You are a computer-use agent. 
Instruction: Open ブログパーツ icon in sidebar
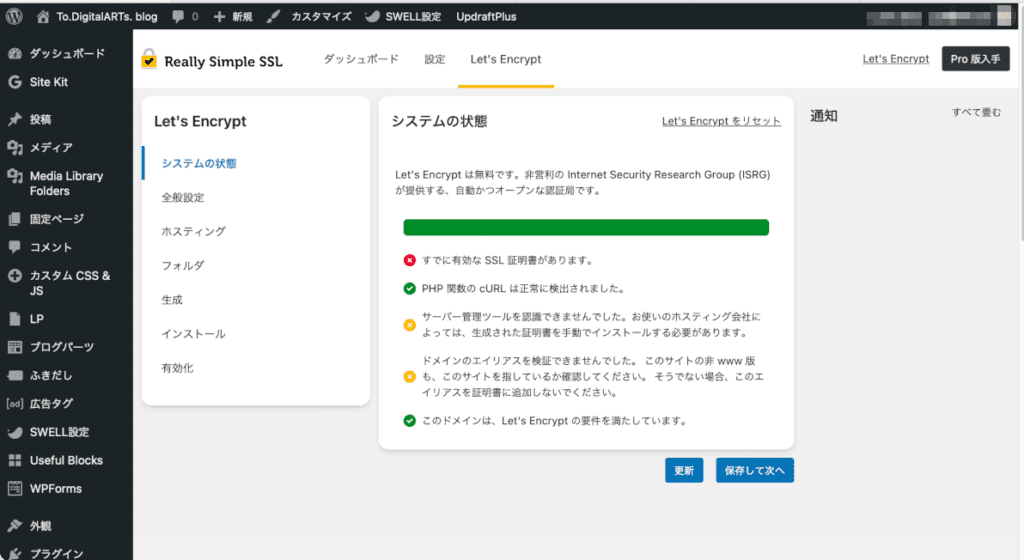pyautogui.click(x=14, y=347)
